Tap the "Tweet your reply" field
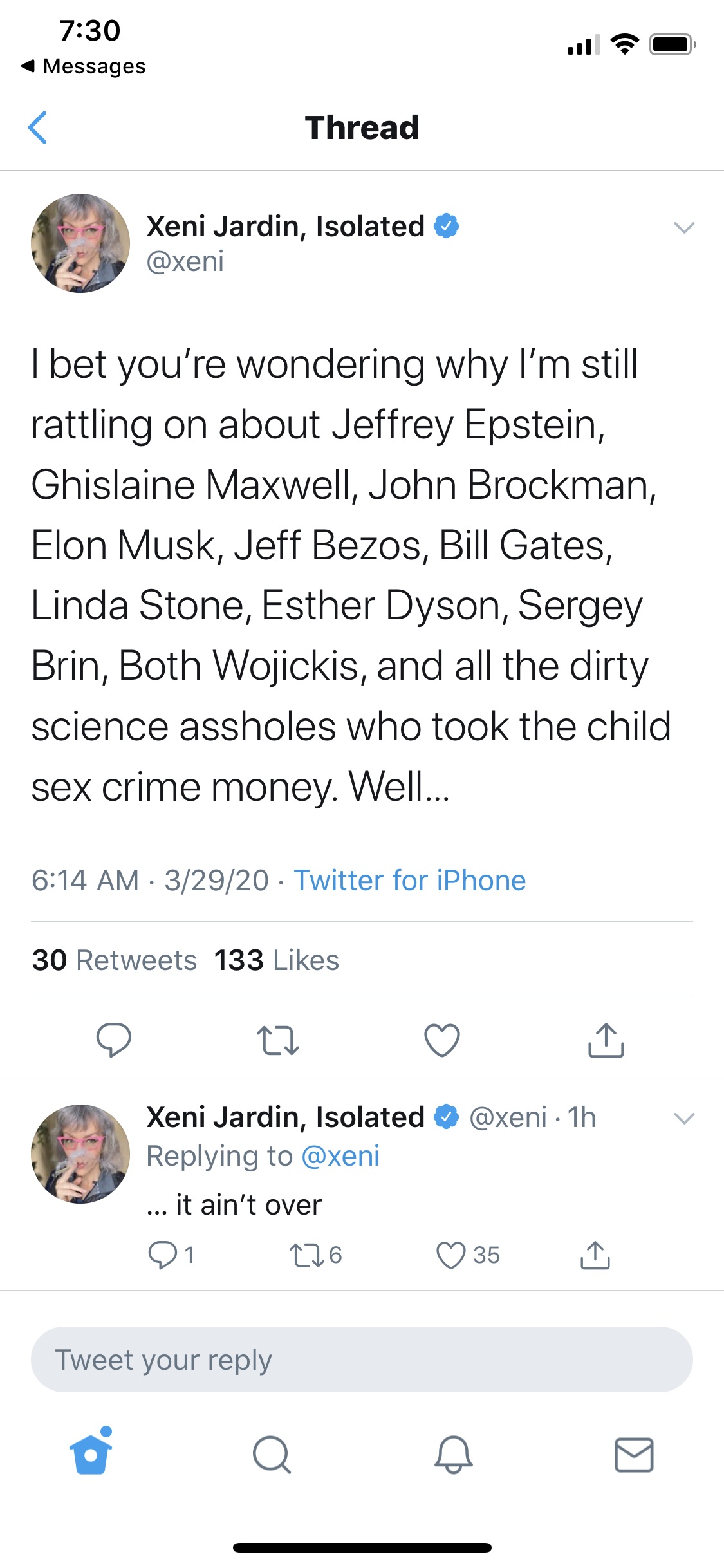The width and height of the screenshot is (724, 1568). tap(362, 1359)
